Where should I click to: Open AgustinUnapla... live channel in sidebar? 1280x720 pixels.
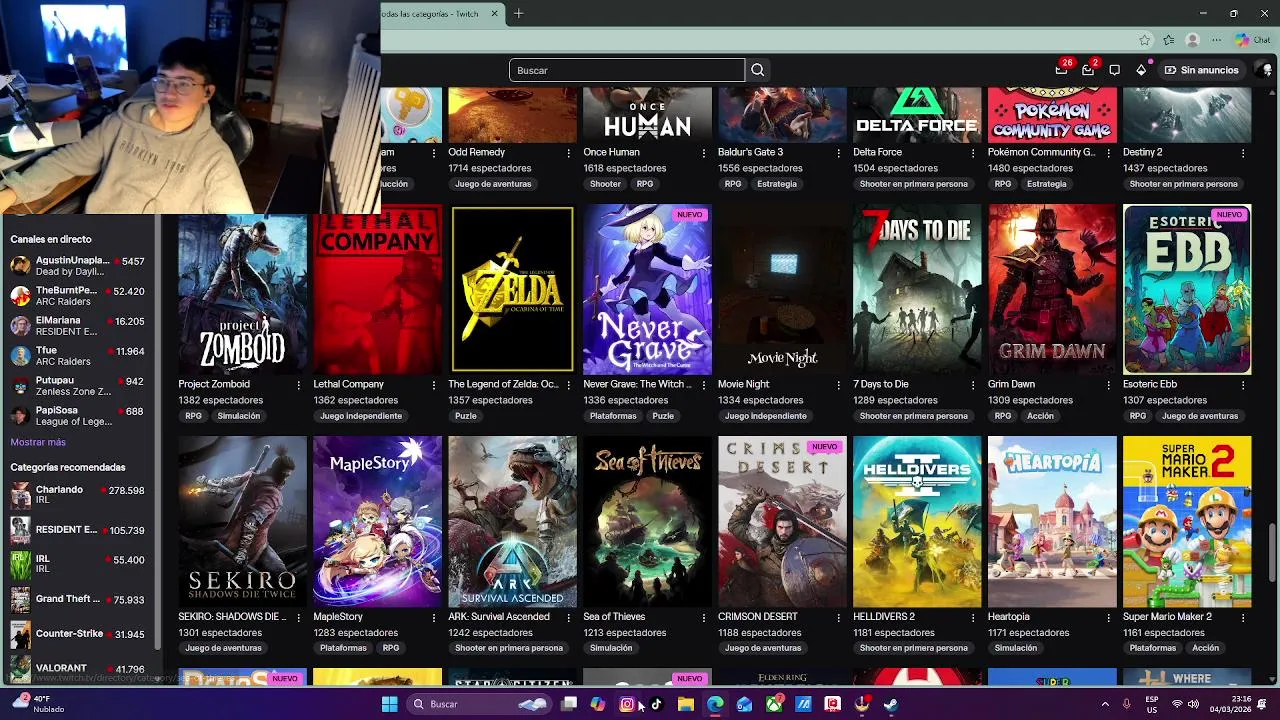[78, 266]
